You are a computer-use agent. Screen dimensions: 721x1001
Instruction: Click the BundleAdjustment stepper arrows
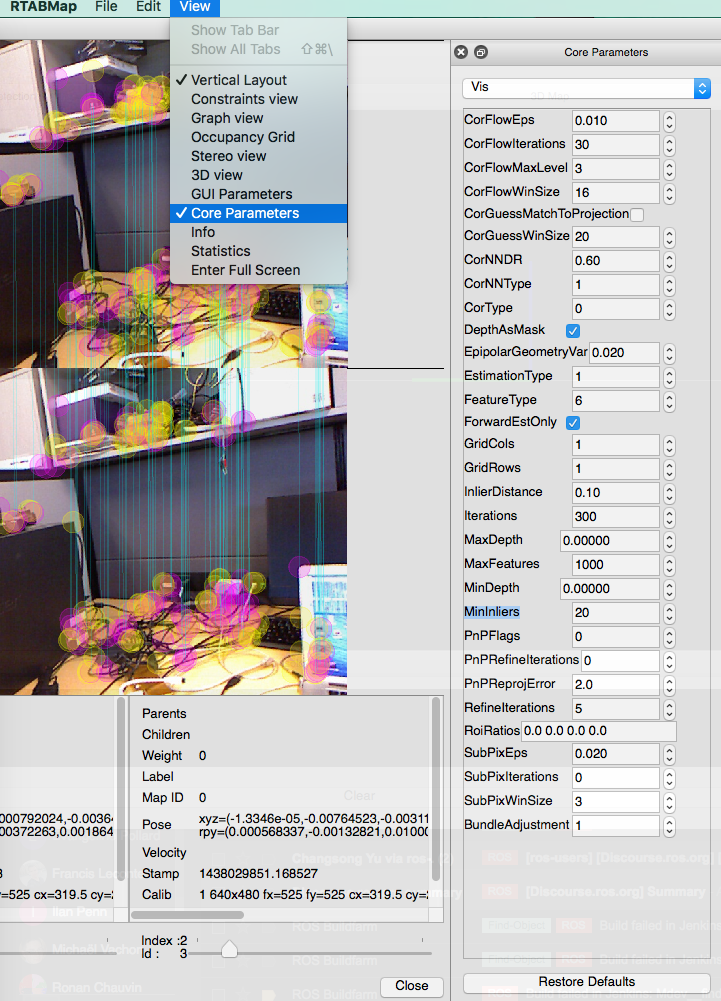coord(669,826)
